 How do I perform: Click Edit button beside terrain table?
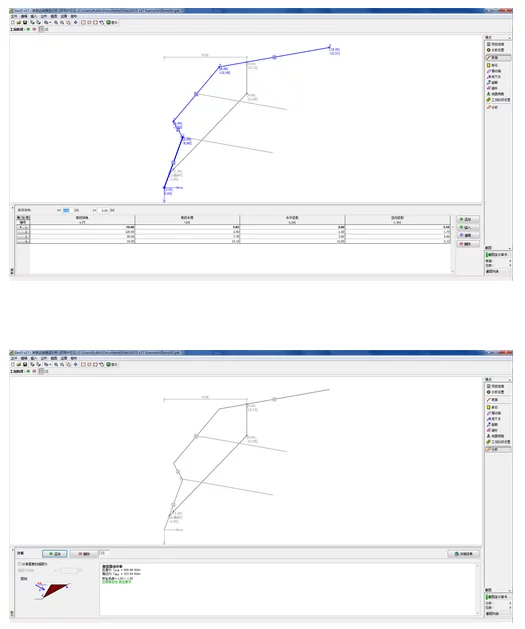click(x=468, y=235)
